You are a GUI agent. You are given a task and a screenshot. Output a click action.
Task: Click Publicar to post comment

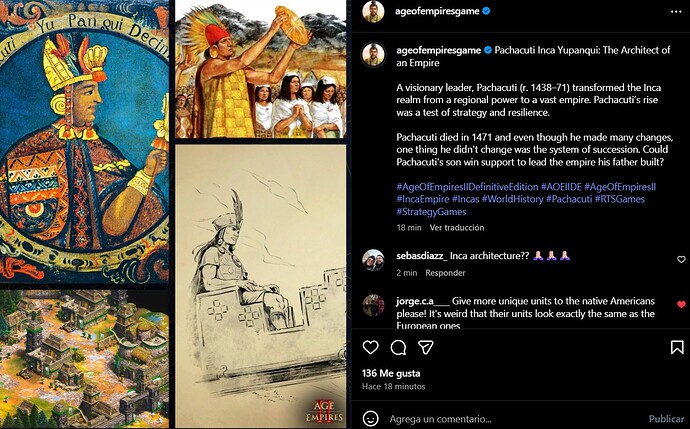666,418
